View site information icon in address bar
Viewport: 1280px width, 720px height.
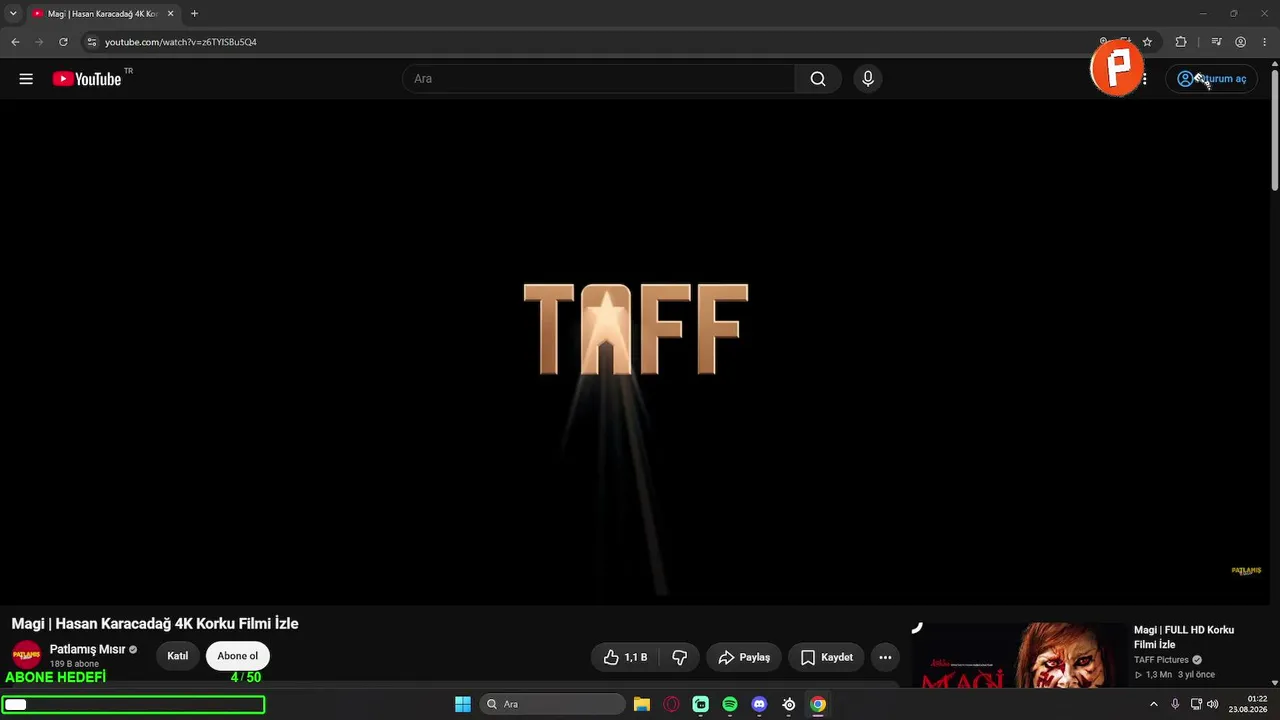click(91, 42)
